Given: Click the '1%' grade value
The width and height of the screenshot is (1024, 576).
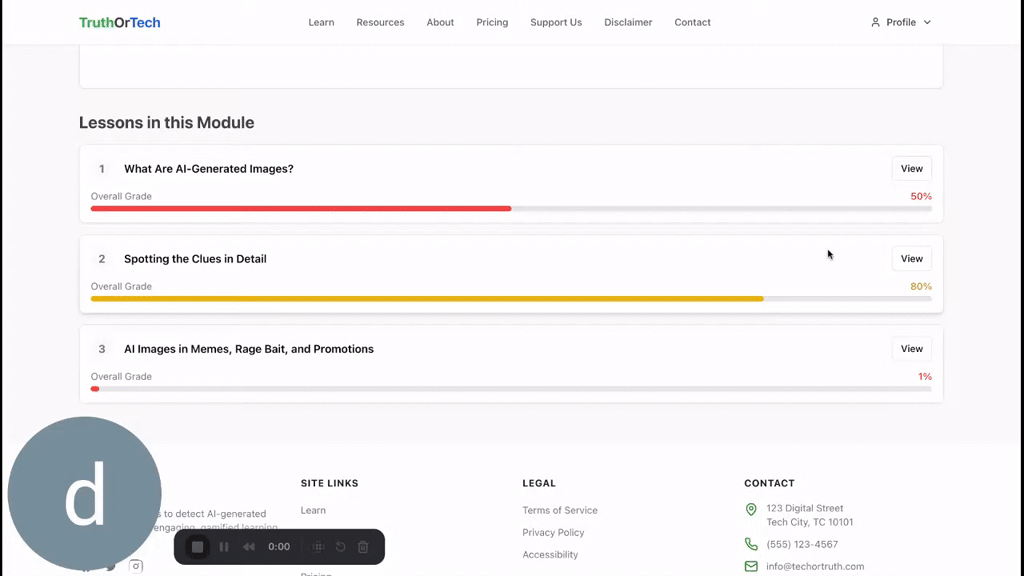Looking at the screenshot, I should pyautogui.click(x=925, y=376).
